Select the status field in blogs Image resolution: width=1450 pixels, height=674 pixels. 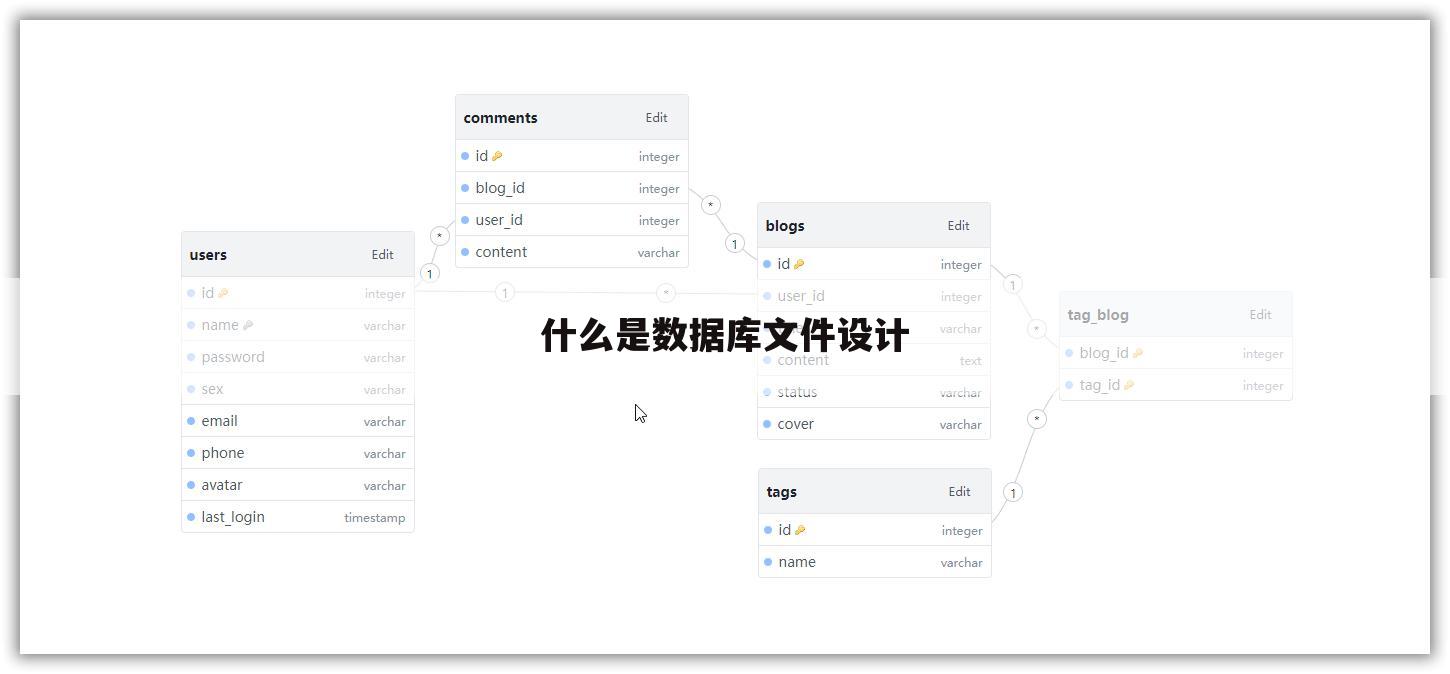797,392
